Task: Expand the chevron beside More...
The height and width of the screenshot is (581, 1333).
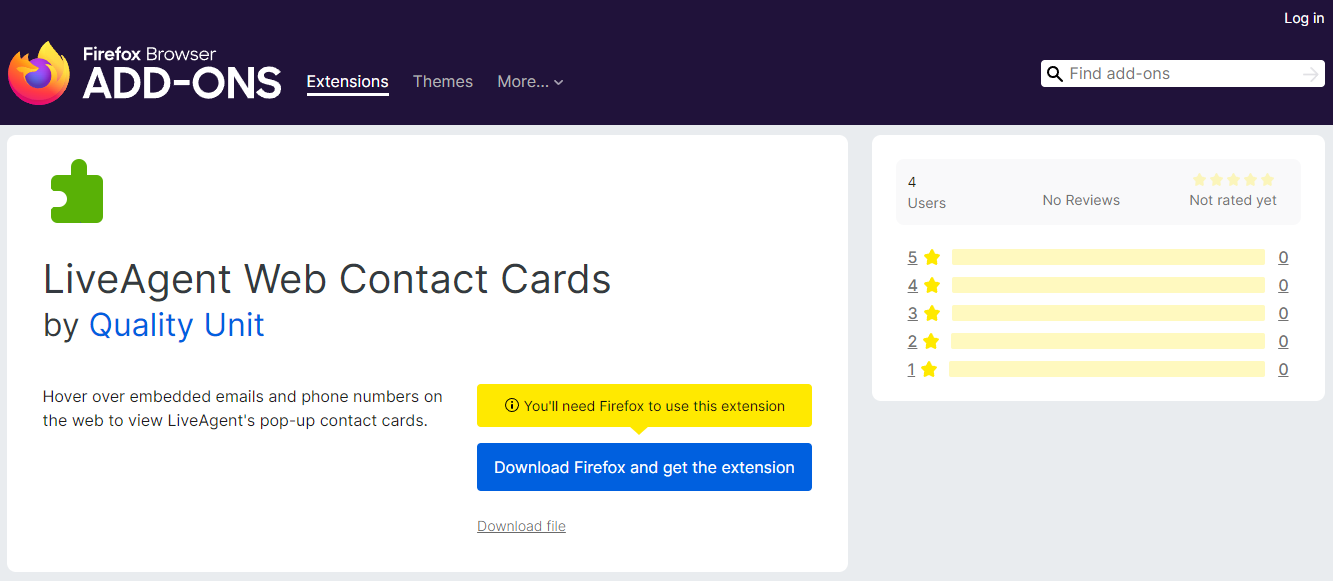Action: 557,82
